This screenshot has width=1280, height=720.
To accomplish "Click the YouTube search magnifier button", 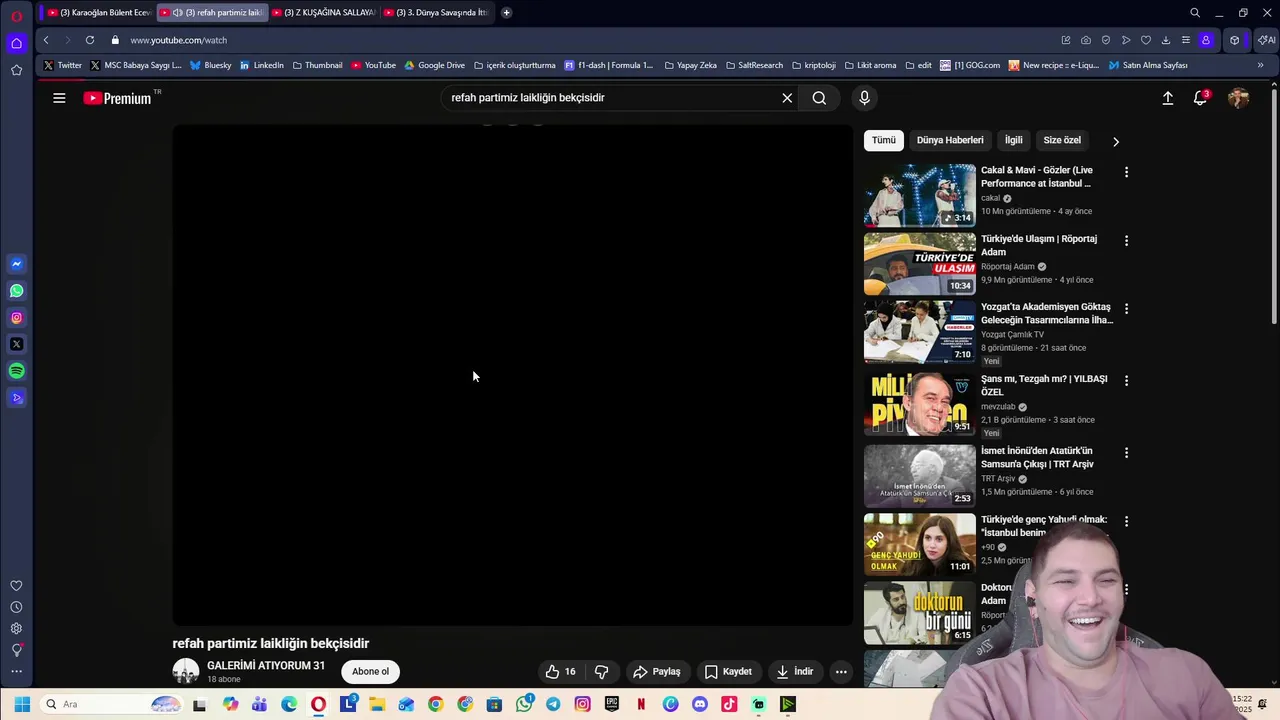I will pyautogui.click(x=819, y=98).
